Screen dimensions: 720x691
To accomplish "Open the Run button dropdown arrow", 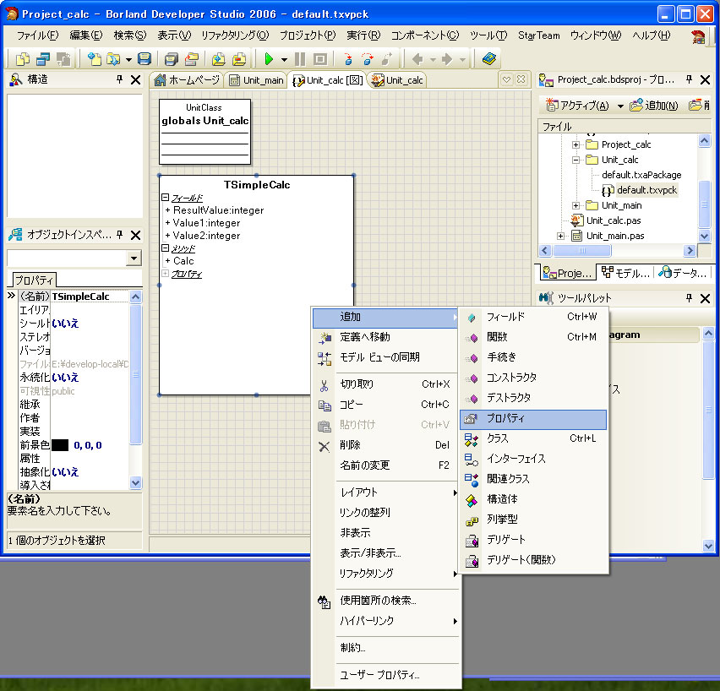I will 284,59.
